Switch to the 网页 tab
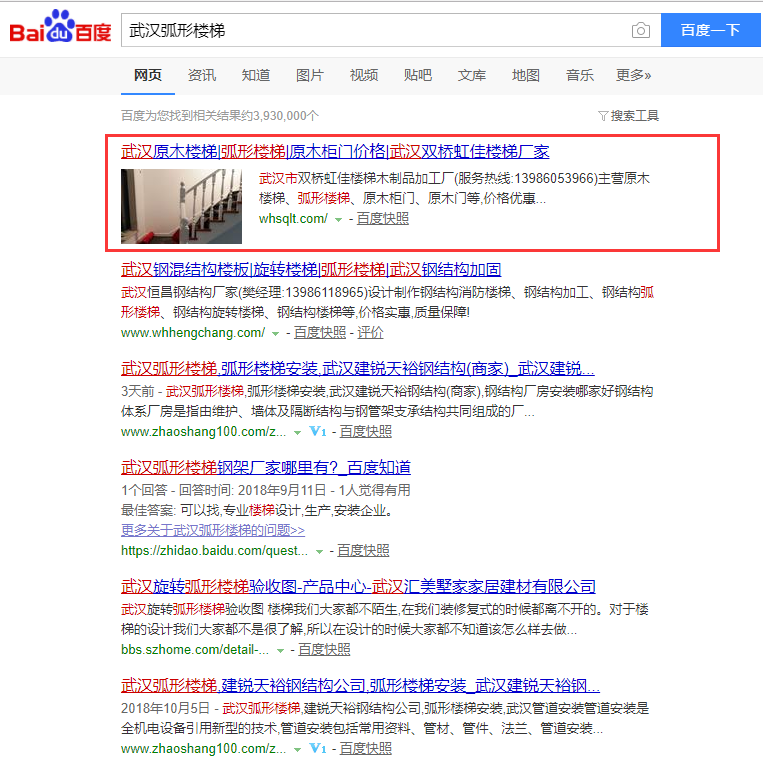This screenshot has width=763, height=765. 148,75
